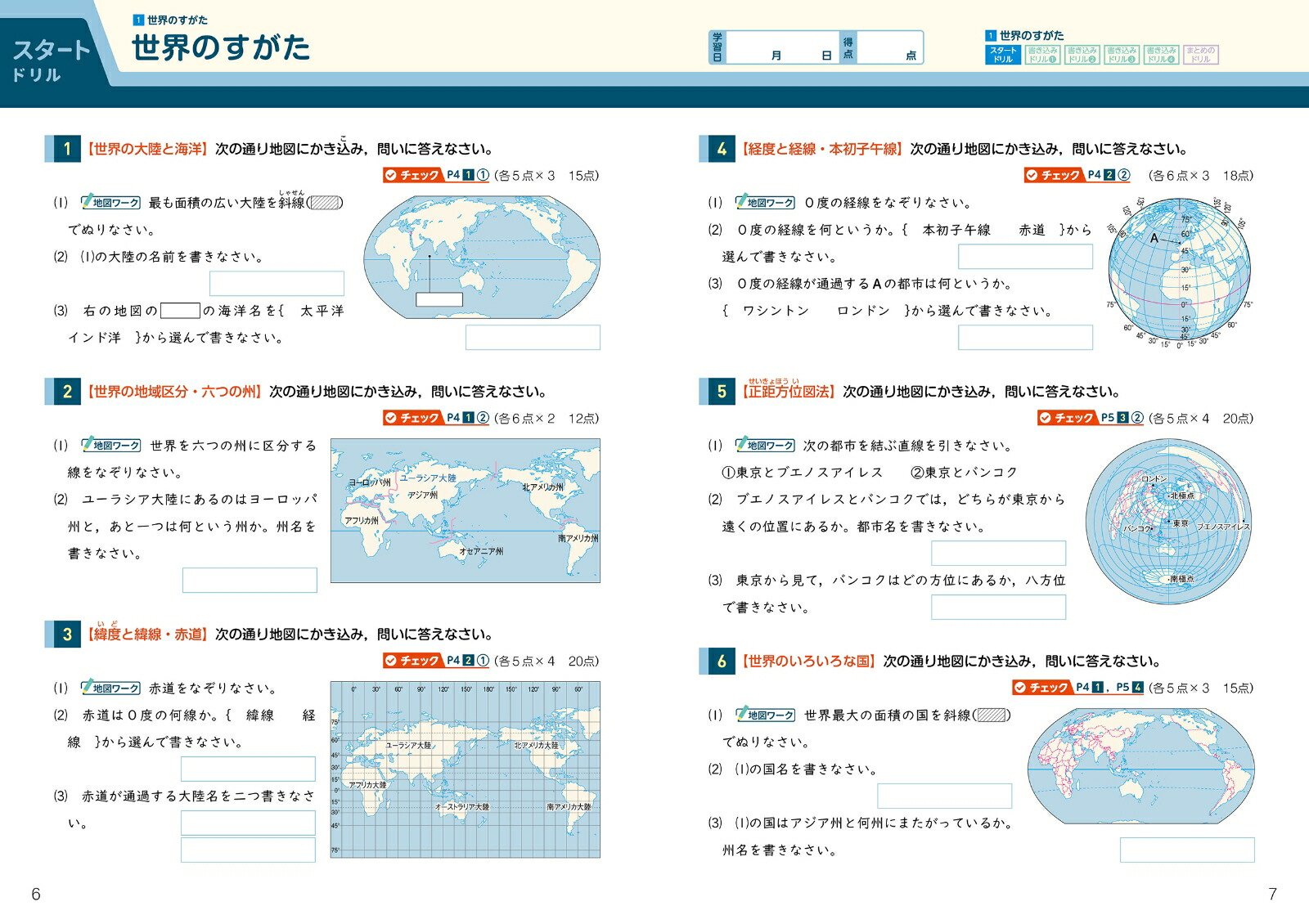1309x924 pixels.
Task: Click the answer box for question 5 (3) 八方位
Action: pyautogui.click(x=998, y=607)
